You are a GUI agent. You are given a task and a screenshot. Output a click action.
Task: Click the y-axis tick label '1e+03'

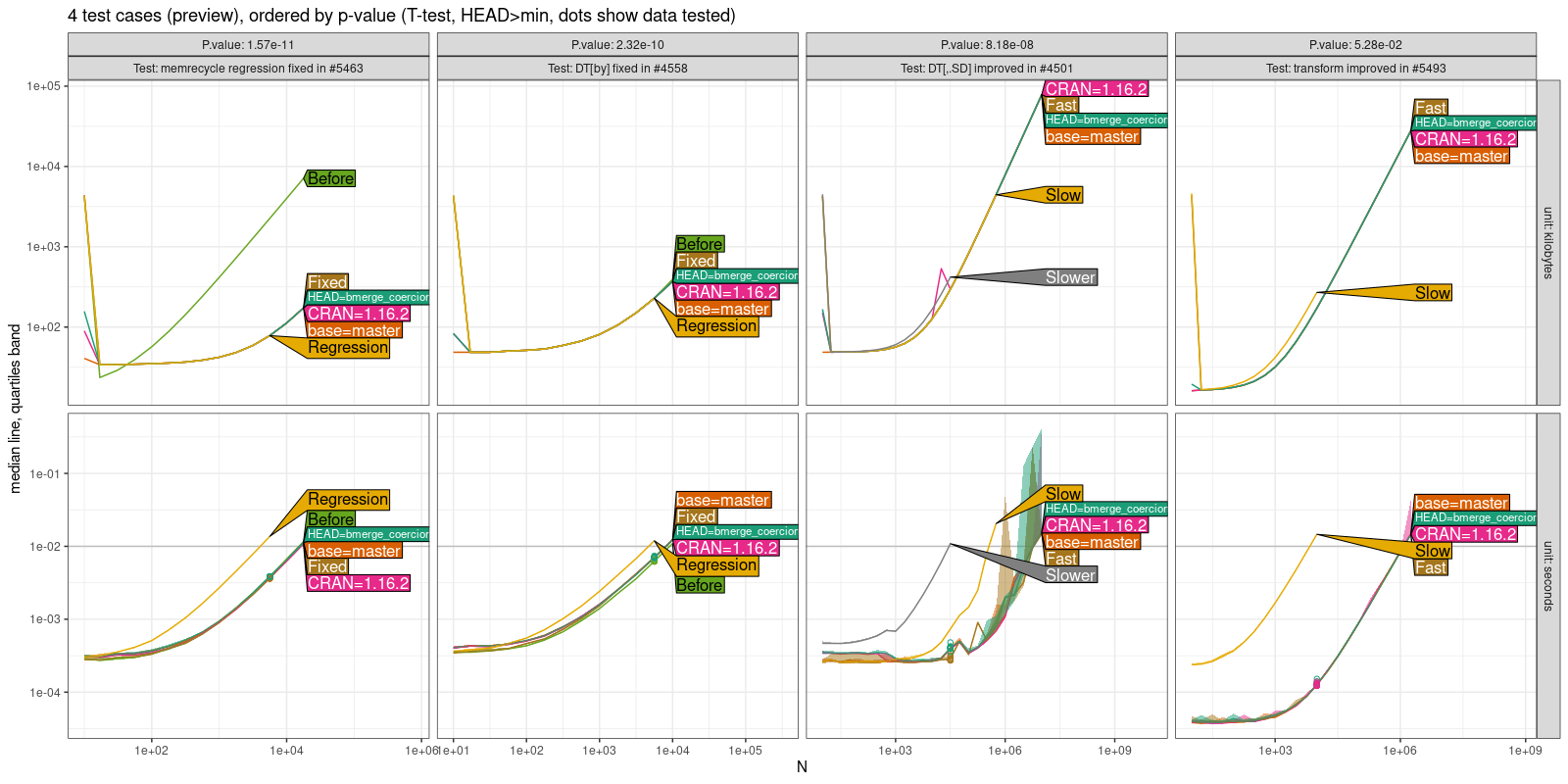44,247
